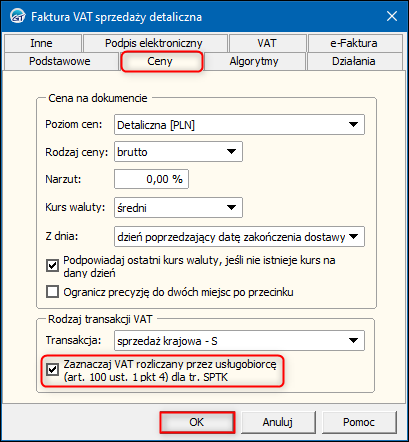The height and width of the screenshot is (442, 409).
Task: Open the Algorytmy tab
Action: (x=254, y=61)
